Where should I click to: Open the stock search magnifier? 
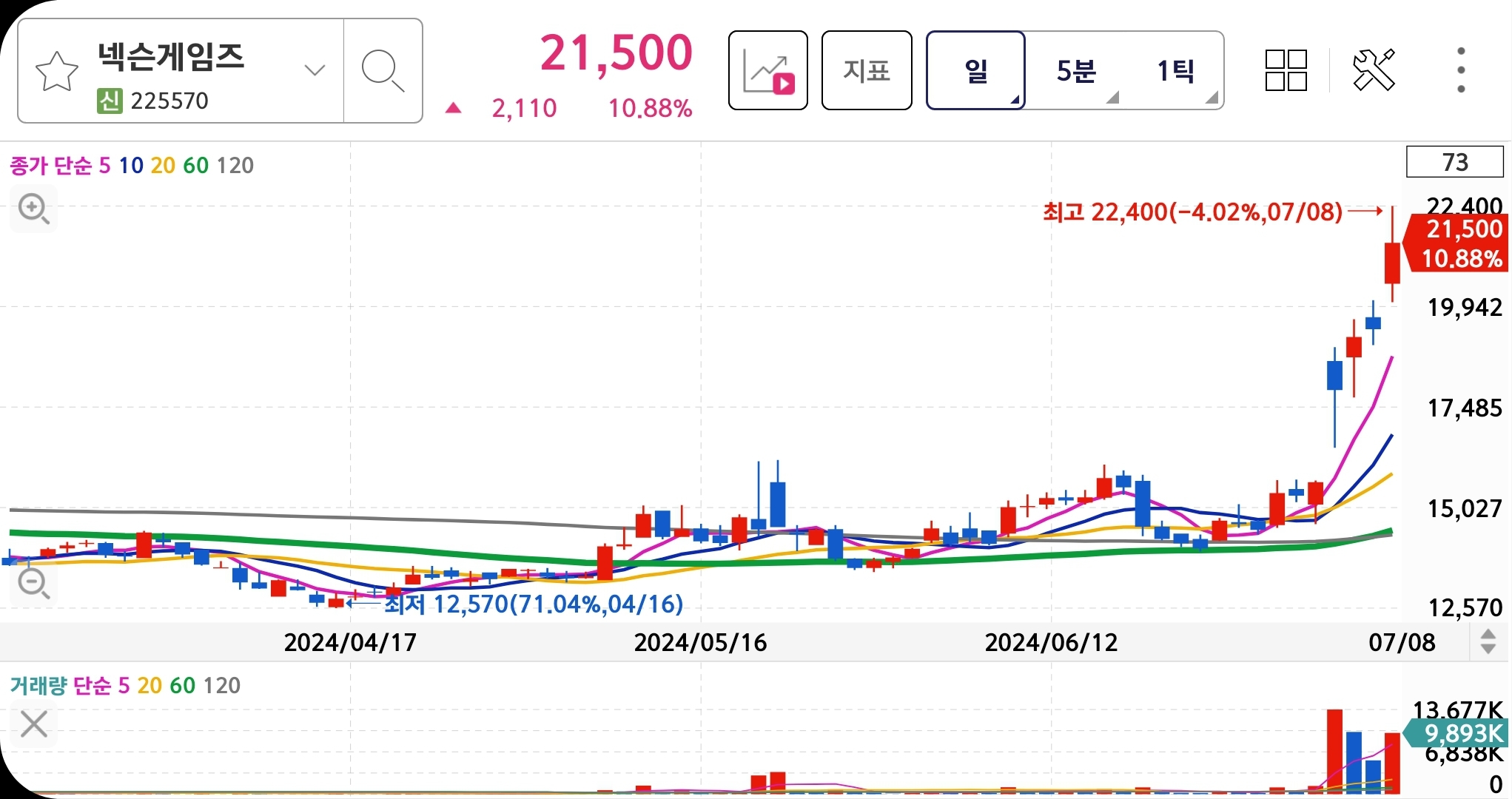383,71
